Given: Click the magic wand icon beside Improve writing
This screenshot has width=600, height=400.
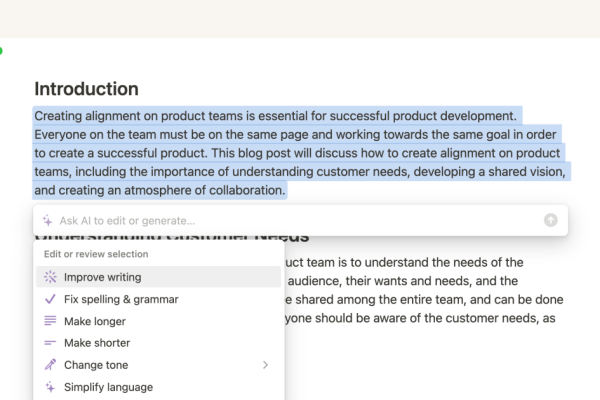Looking at the screenshot, I should click(x=50, y=277).
